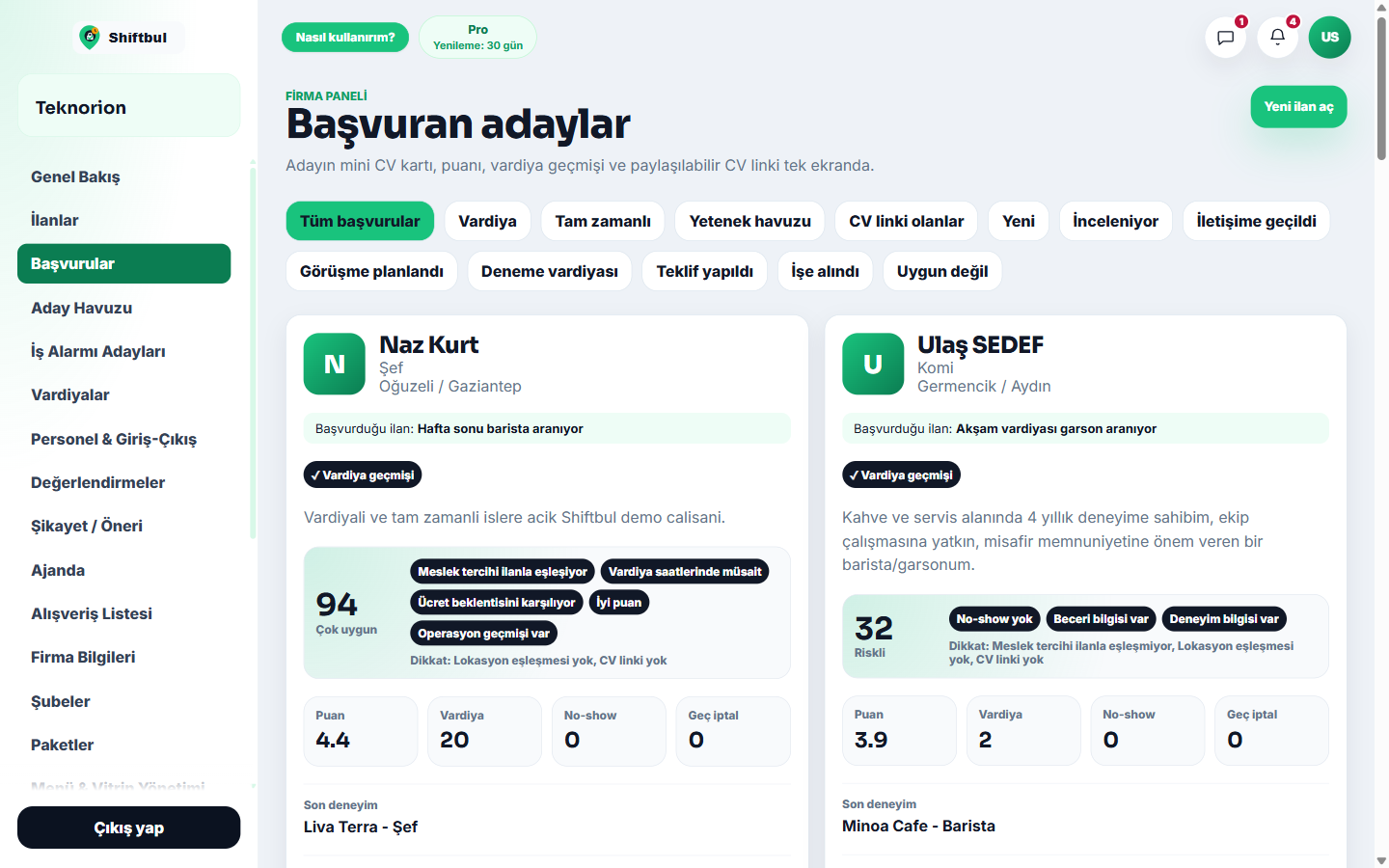
Task: Select the Vardiya filter tab
Action: pyautogui.click(x=487, y=221)
